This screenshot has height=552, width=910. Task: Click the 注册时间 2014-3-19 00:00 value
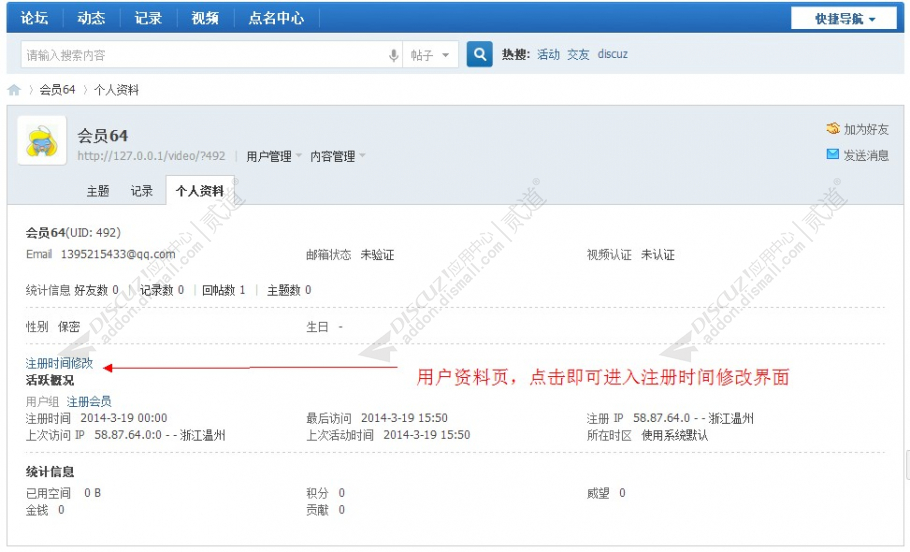pos(124,418)
